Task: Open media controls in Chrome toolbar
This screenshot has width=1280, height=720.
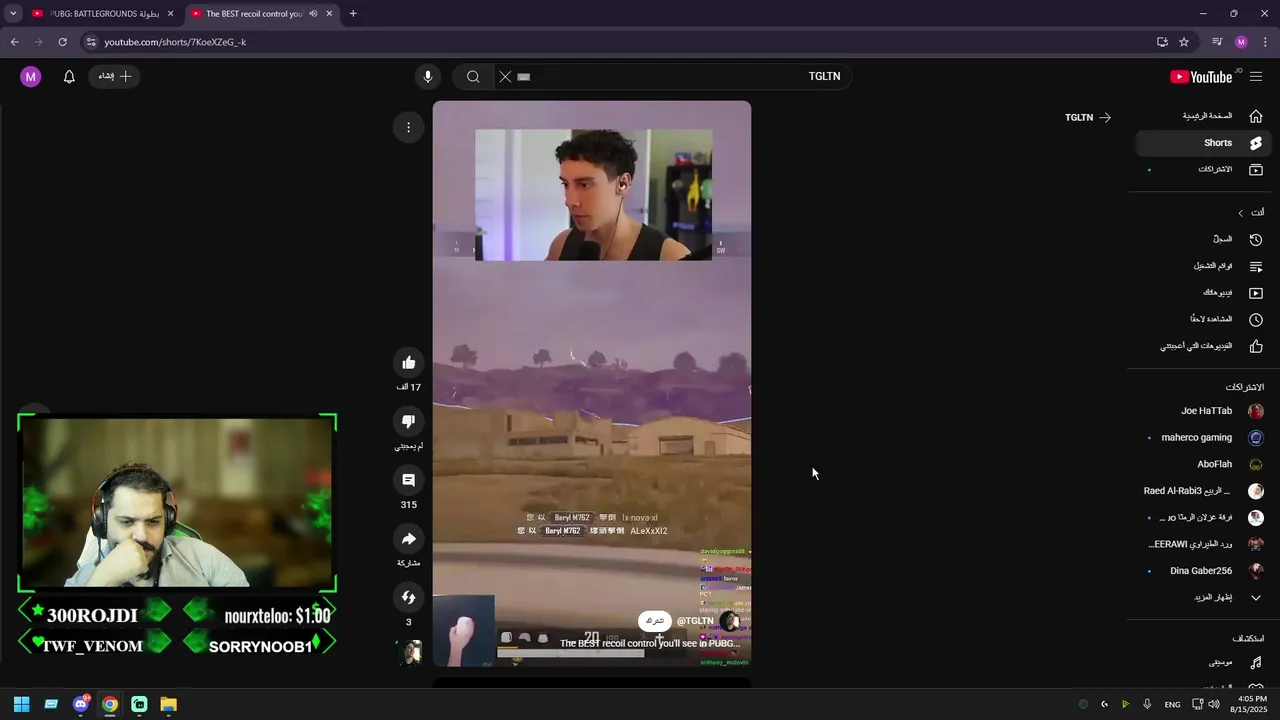Action: pyautogui.click(x=1217, y=42)
